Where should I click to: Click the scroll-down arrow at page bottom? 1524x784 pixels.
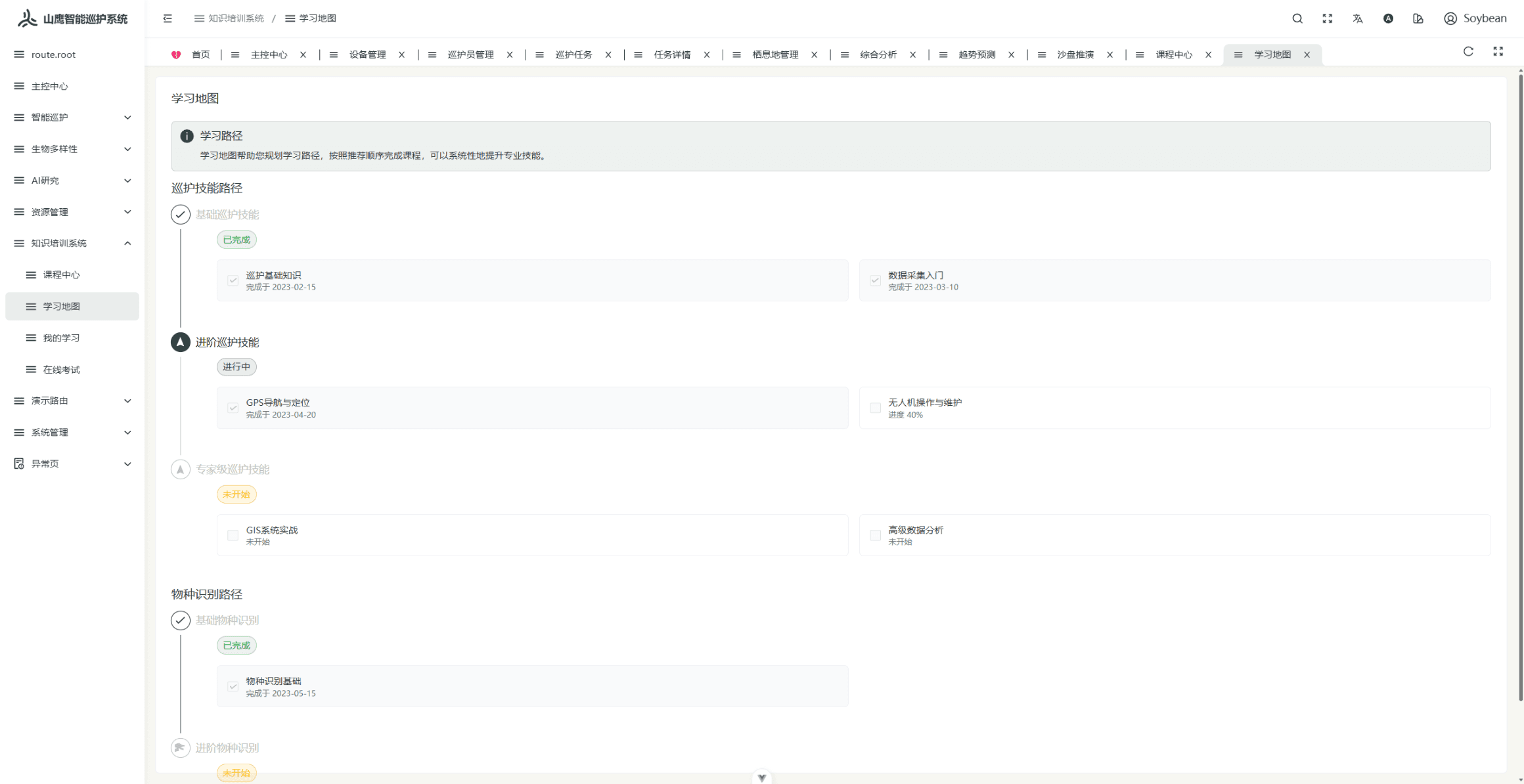762,777
